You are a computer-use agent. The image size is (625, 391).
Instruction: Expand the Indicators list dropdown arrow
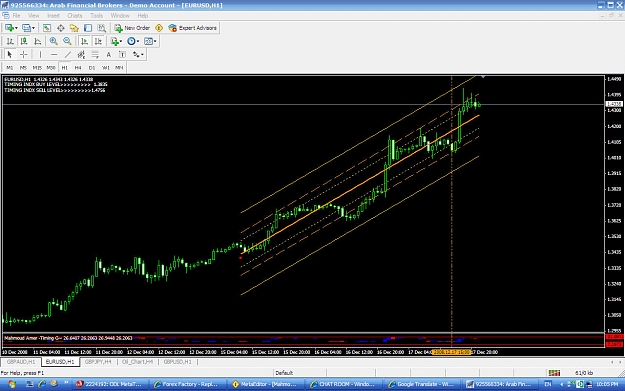click(x=121, y=41)
